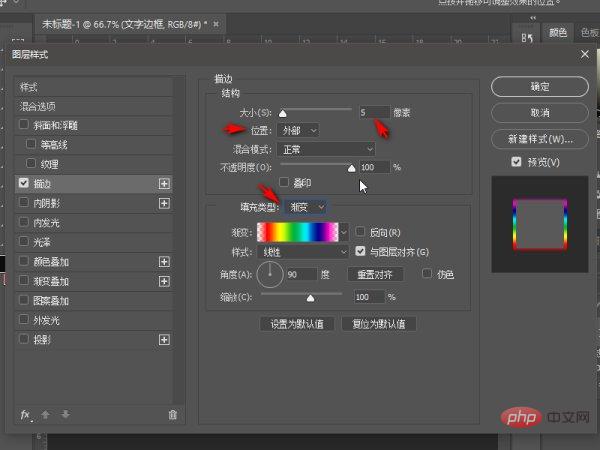Click the 大小(S) slider handle
The width and height of the screenshot is (600, 450).
coord(282,113)
